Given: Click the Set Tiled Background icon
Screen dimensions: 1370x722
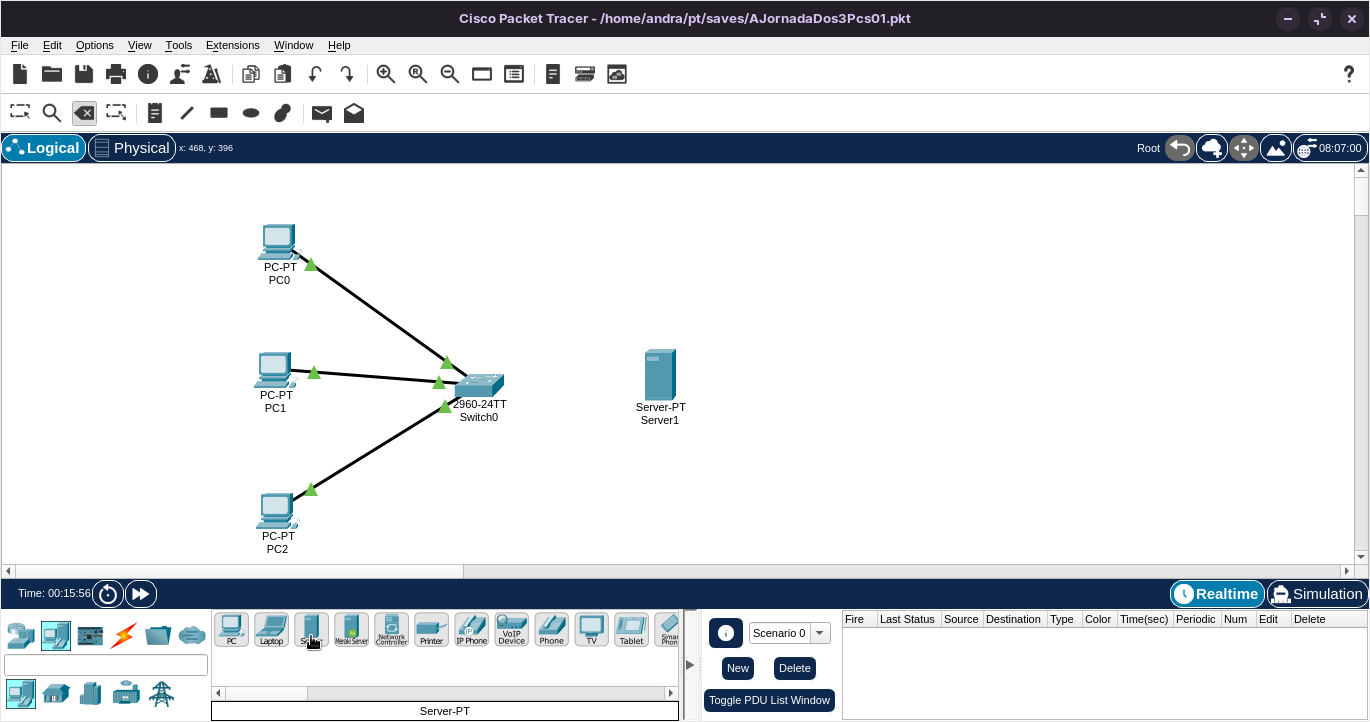Looking at the screenshot, I should [x=1276, y=148].
